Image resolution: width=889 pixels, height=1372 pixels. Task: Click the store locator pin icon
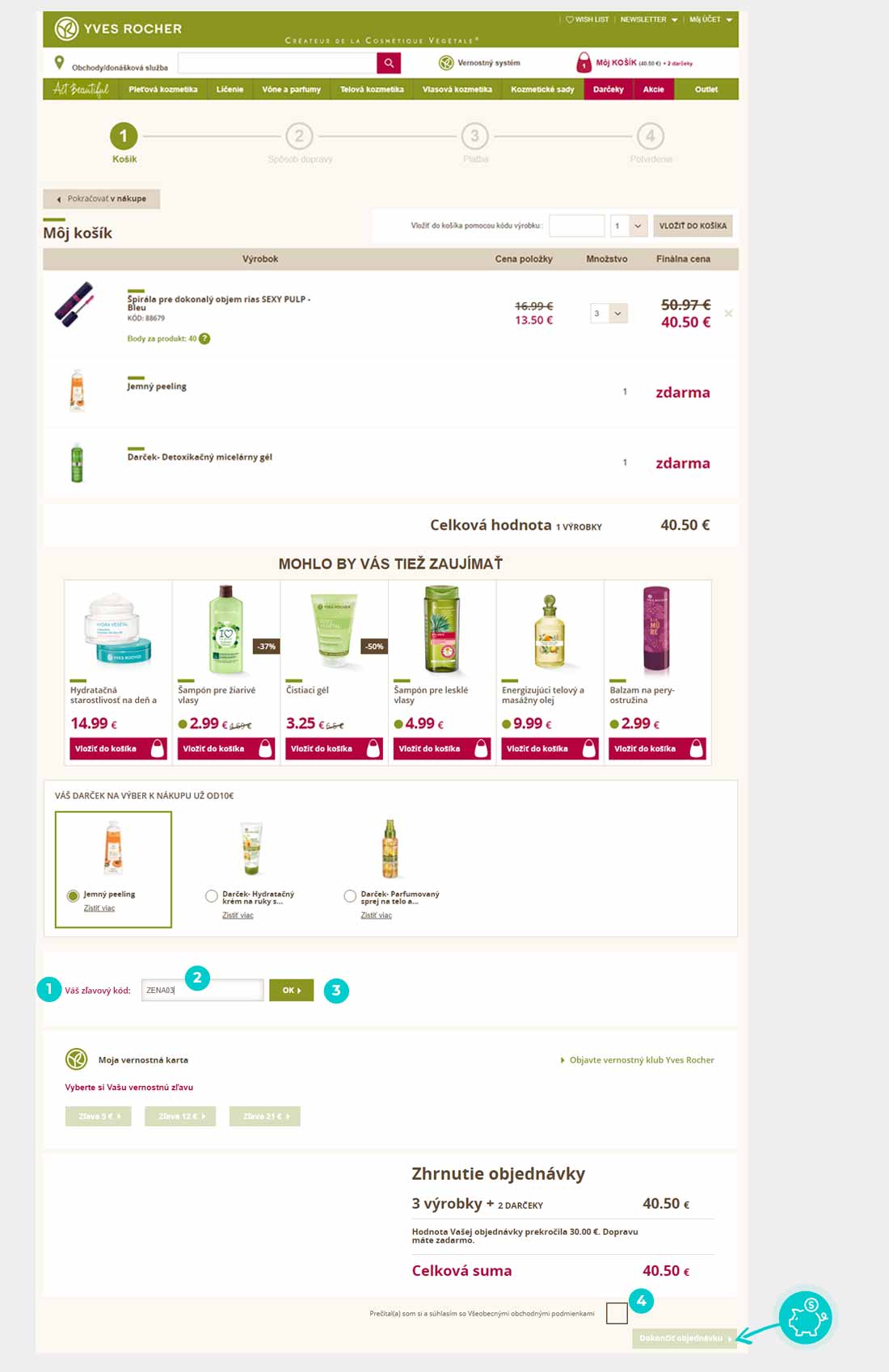tap(59, 62)
